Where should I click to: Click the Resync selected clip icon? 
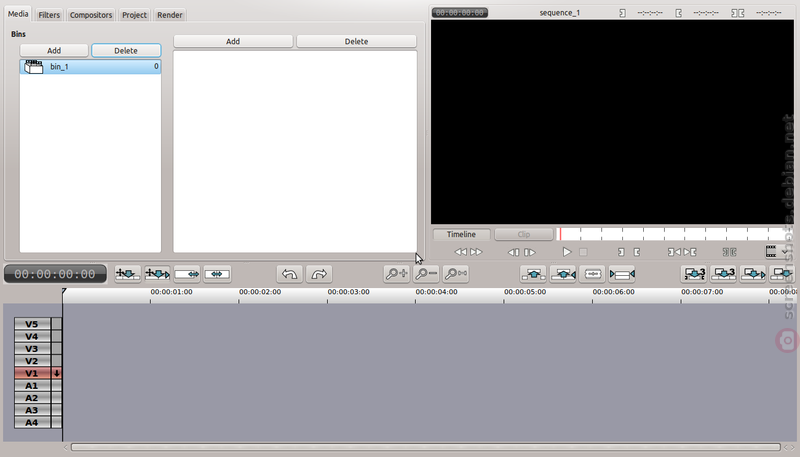point(622,274)
